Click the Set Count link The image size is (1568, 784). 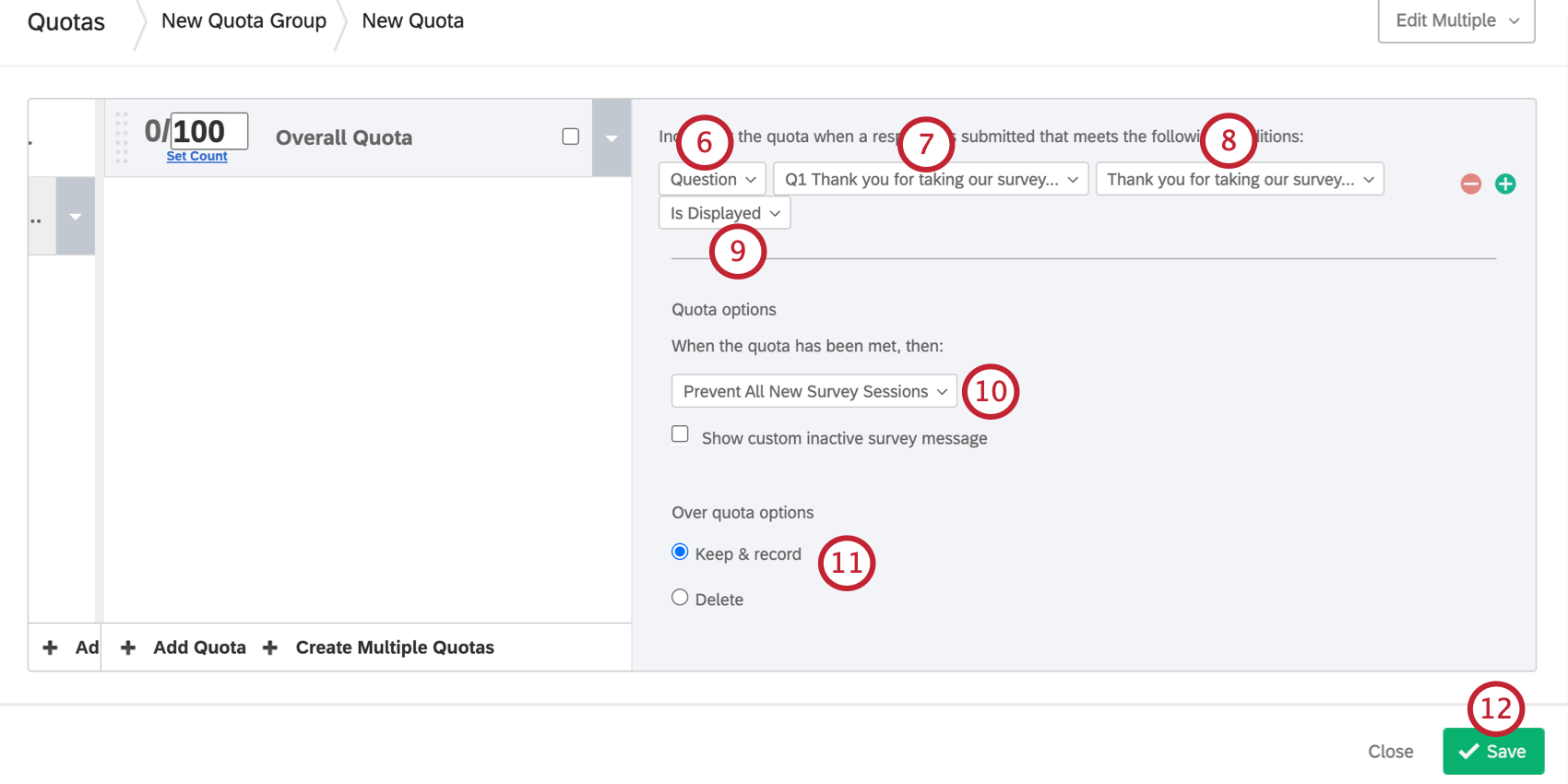click(x=196, y=157)
